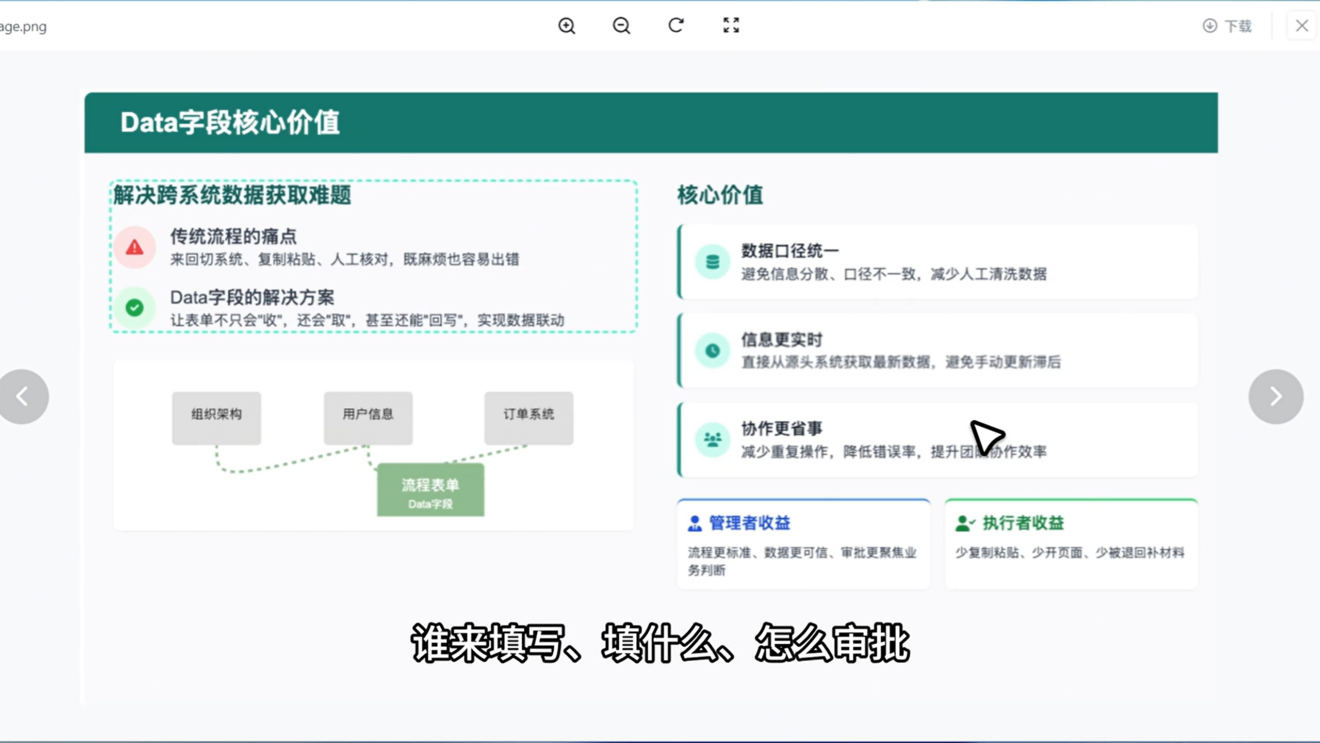1320x743 pixels.
Task: Click the text 传统流程的痛点
Action: (x=233, y=237)
